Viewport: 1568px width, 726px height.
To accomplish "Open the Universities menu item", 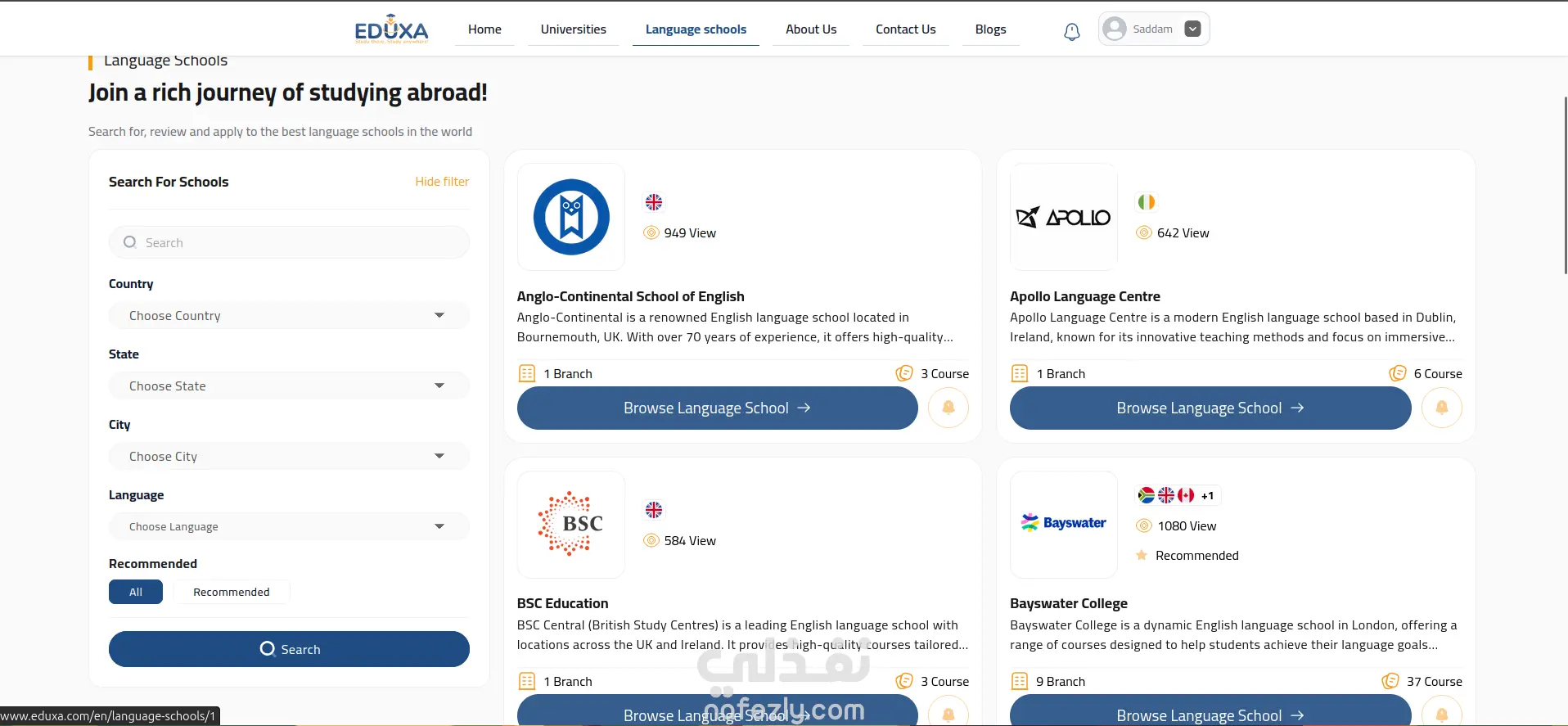I will [574, 29].
